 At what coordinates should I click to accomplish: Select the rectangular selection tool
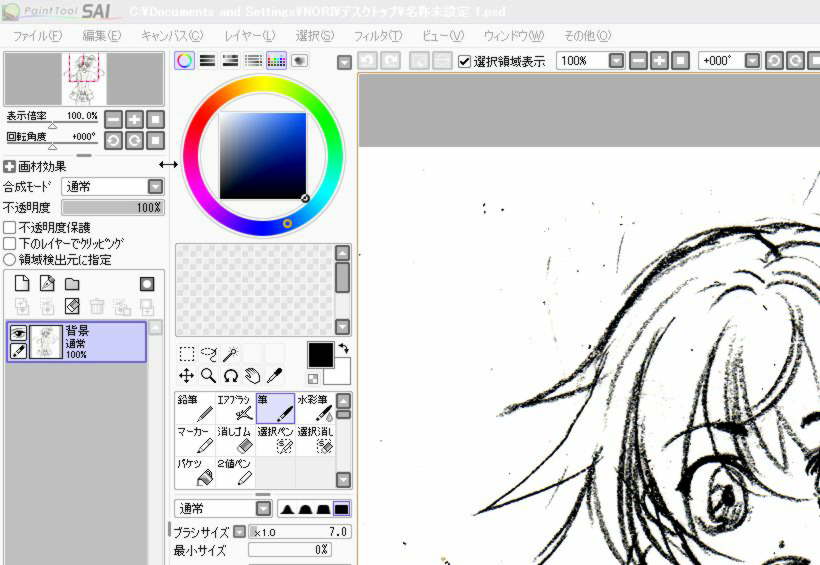coord(187,354)
